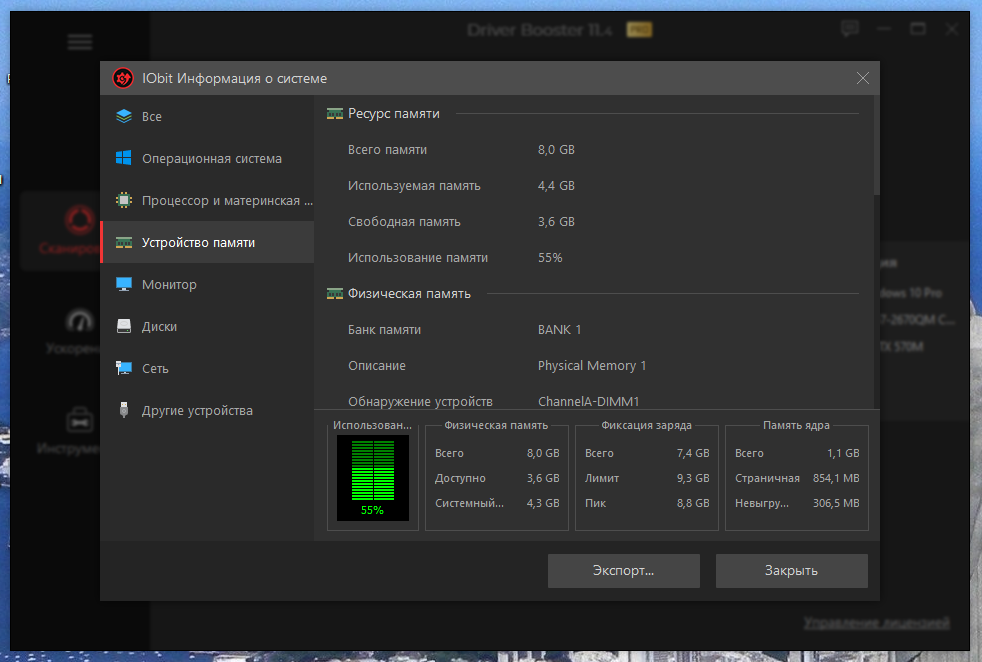Click the monitor icon in sidebar
Screen dimensions: 982x662
pyautogui.click(x=124, y=284)
